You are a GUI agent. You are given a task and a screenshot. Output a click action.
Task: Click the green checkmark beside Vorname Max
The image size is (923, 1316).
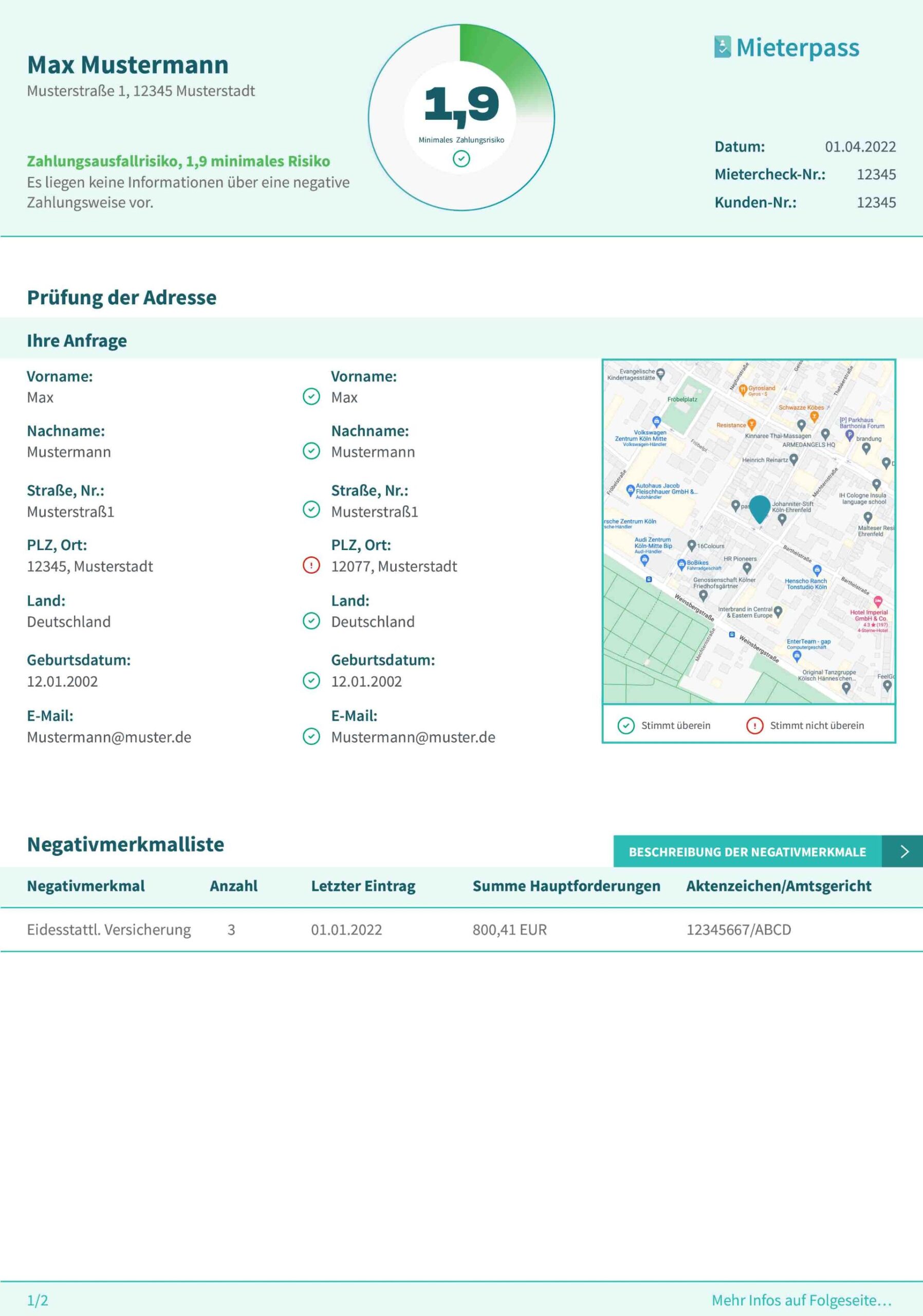(311, 397)
